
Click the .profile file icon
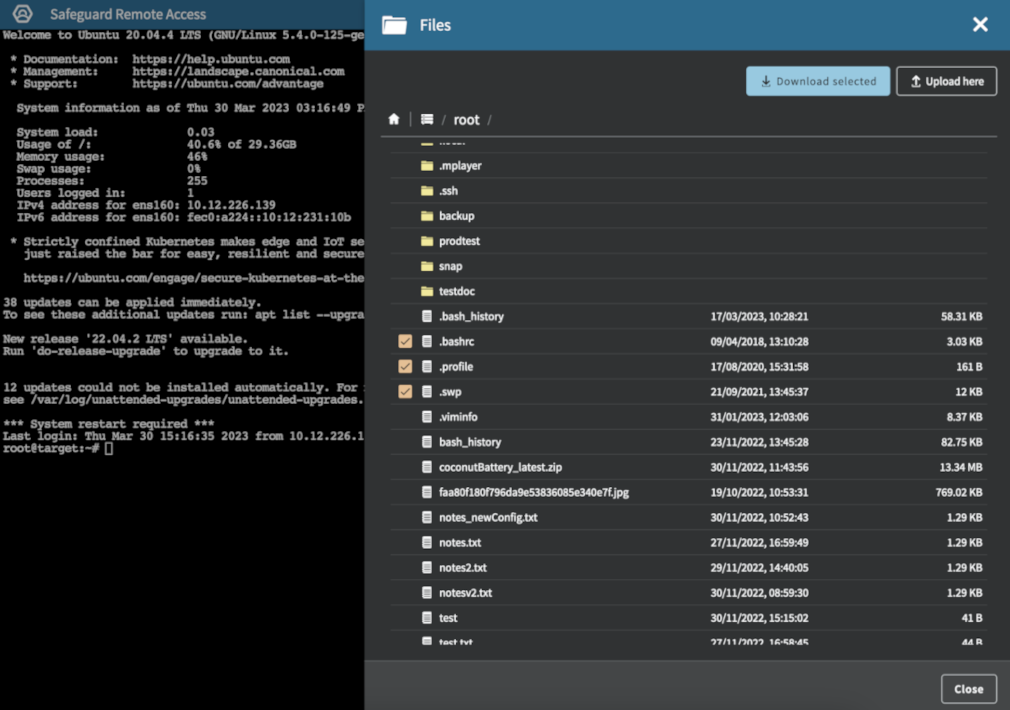point(426,367)
